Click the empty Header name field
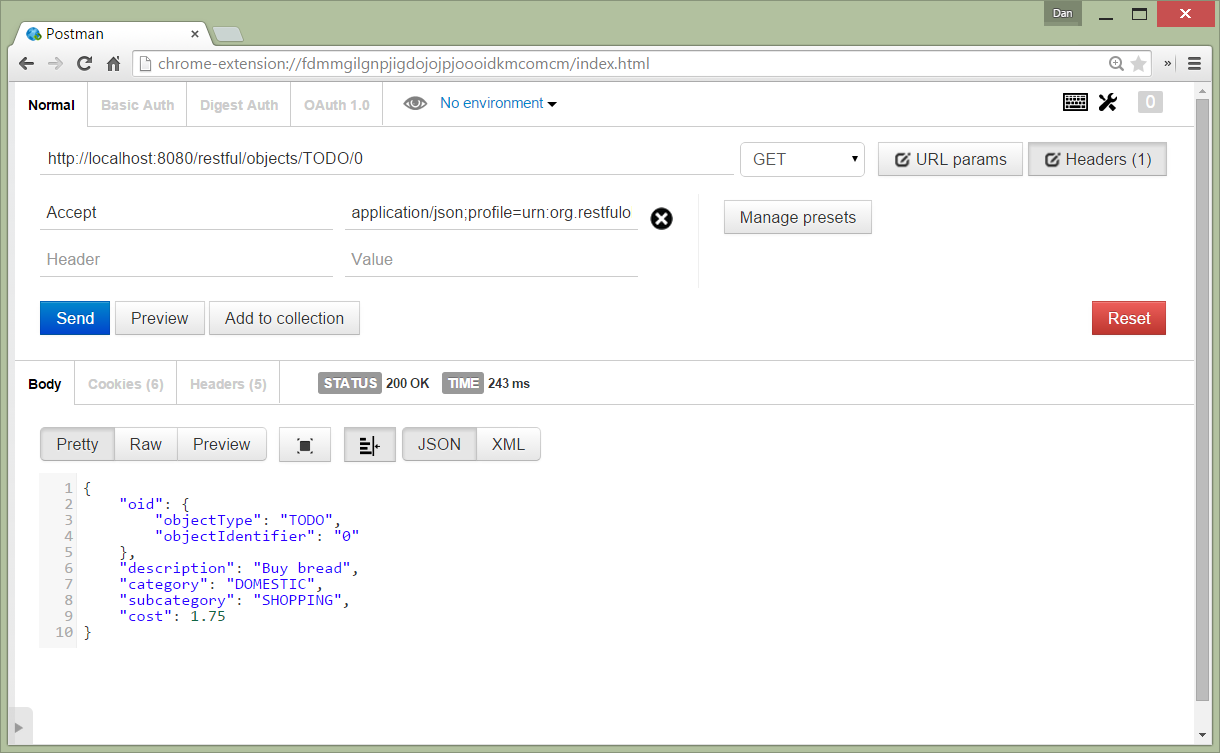The width and height of the screenshot is (1220, 753). tap(186, 259)
